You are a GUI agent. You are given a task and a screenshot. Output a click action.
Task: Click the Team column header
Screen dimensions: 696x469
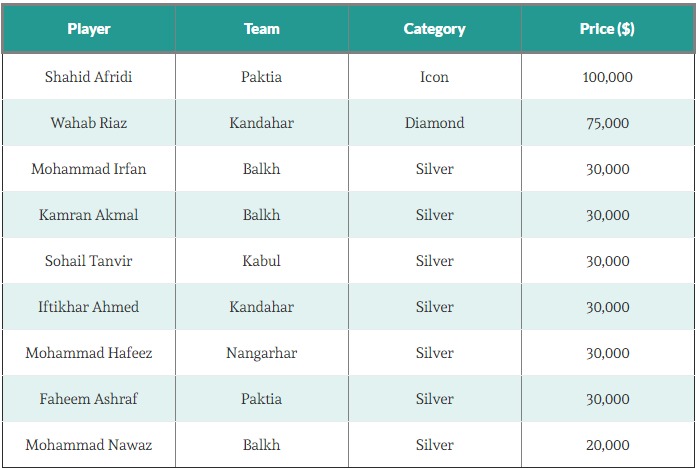point(261,29)
